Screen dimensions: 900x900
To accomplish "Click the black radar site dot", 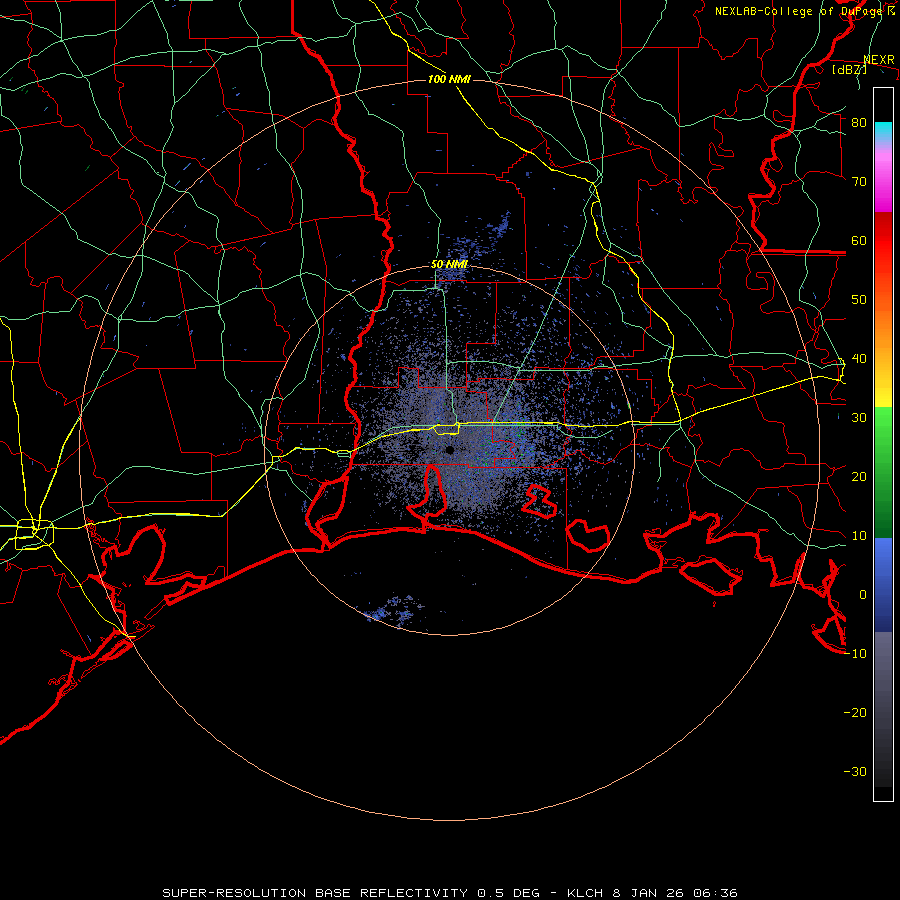I will point(450,450).
